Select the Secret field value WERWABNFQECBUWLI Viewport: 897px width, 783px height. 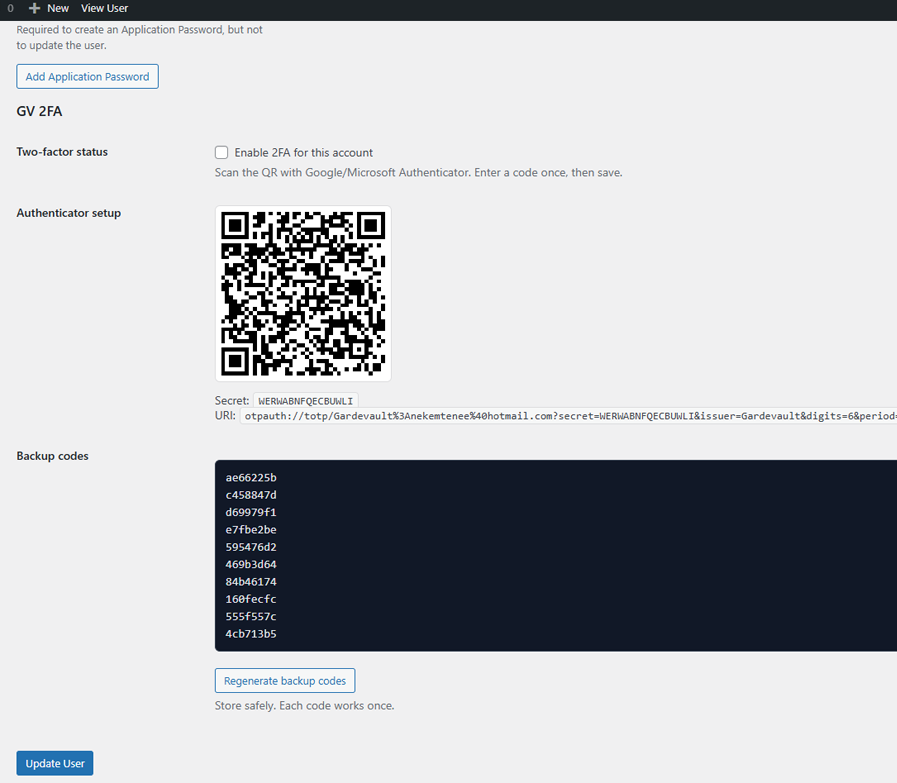point(305,399)
